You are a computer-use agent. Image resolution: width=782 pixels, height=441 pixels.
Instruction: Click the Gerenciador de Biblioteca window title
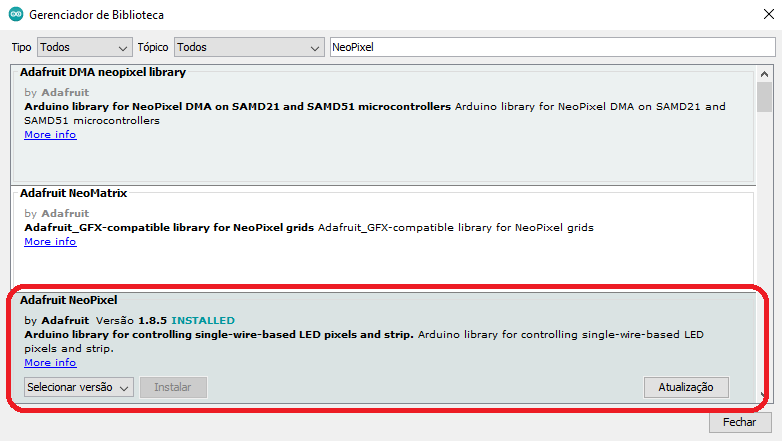coord(96,15)
